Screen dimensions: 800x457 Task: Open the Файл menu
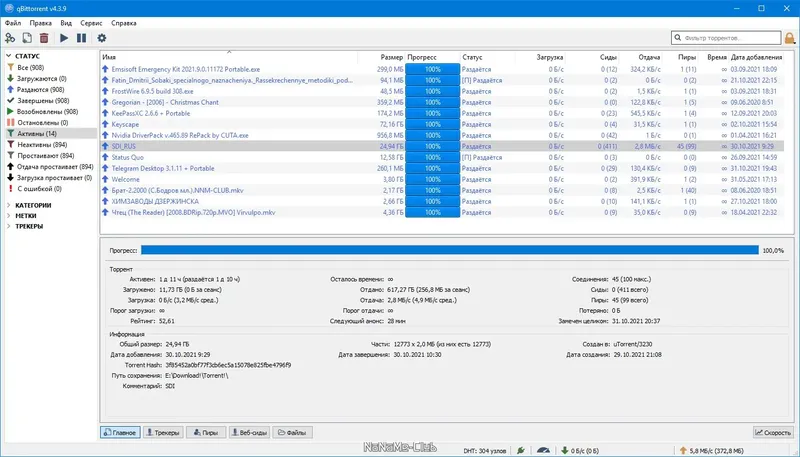pos(13,23)
